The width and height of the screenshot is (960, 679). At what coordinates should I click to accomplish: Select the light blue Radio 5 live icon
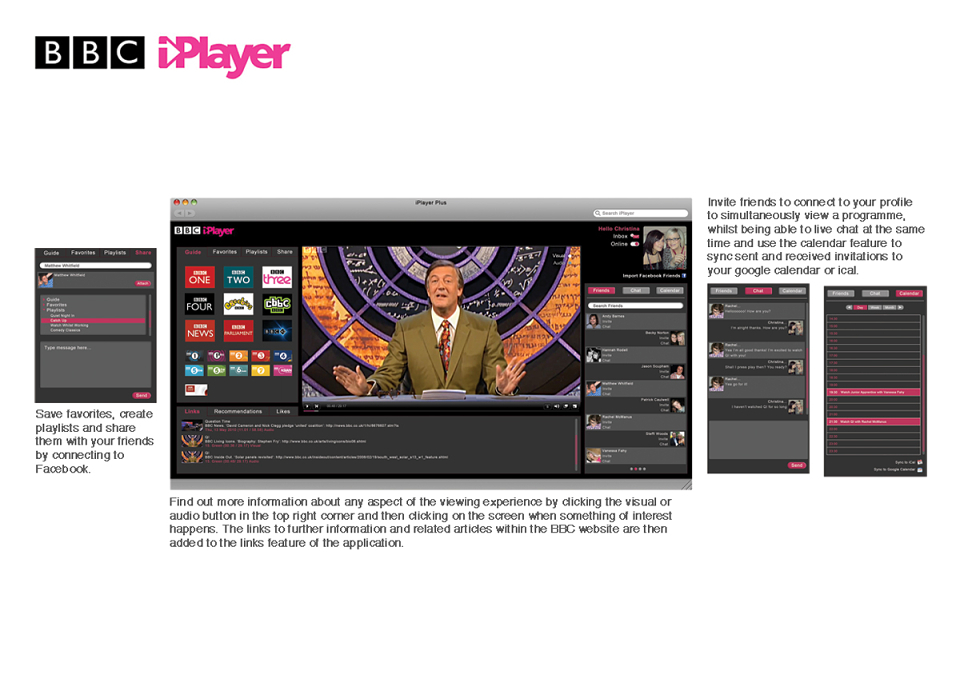(194, 370)
